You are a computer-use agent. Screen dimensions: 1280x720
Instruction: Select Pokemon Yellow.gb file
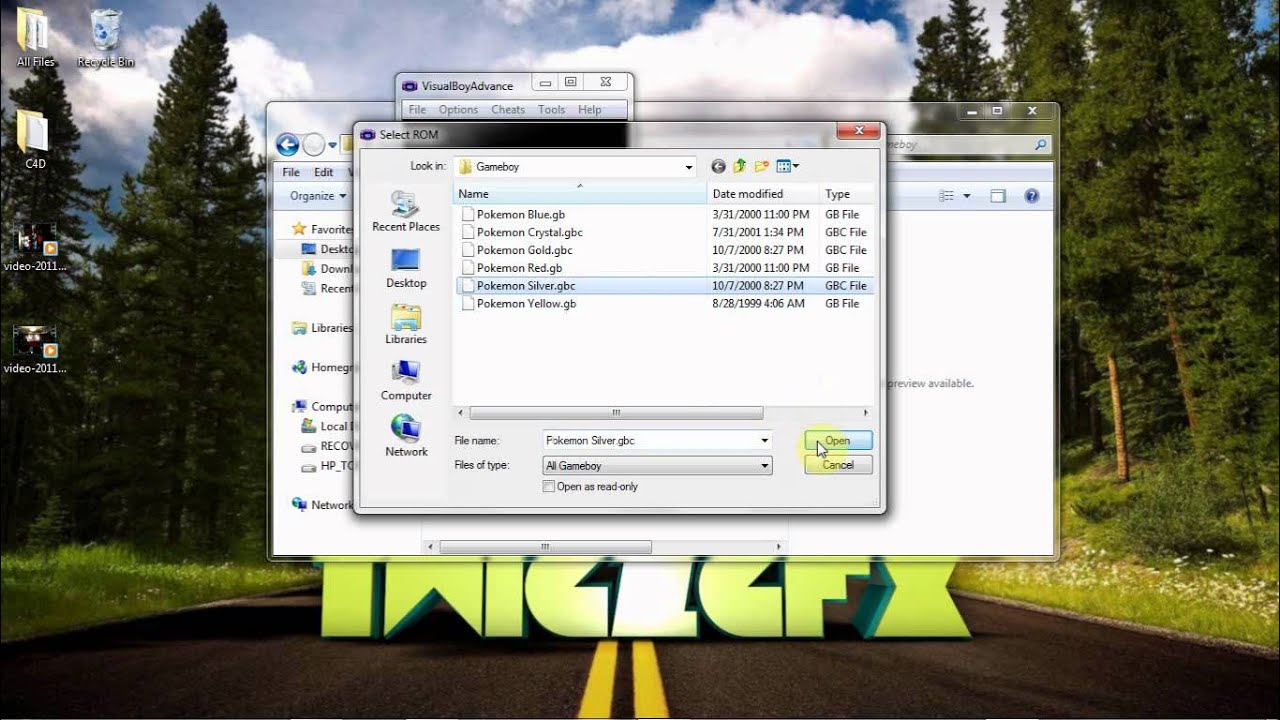[x=526, y=304]
